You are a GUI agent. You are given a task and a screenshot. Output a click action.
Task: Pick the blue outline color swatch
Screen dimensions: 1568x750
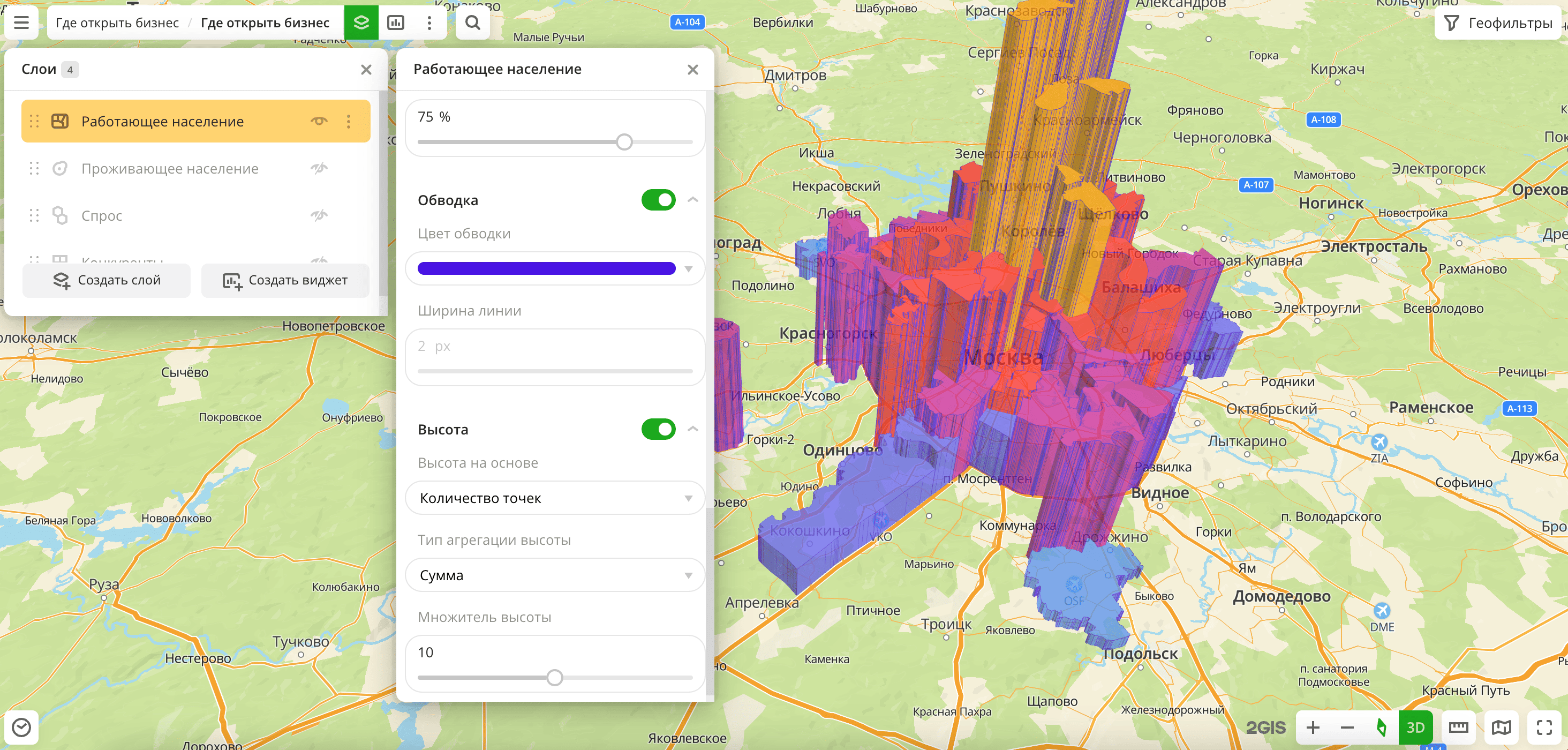pos(547,268)
